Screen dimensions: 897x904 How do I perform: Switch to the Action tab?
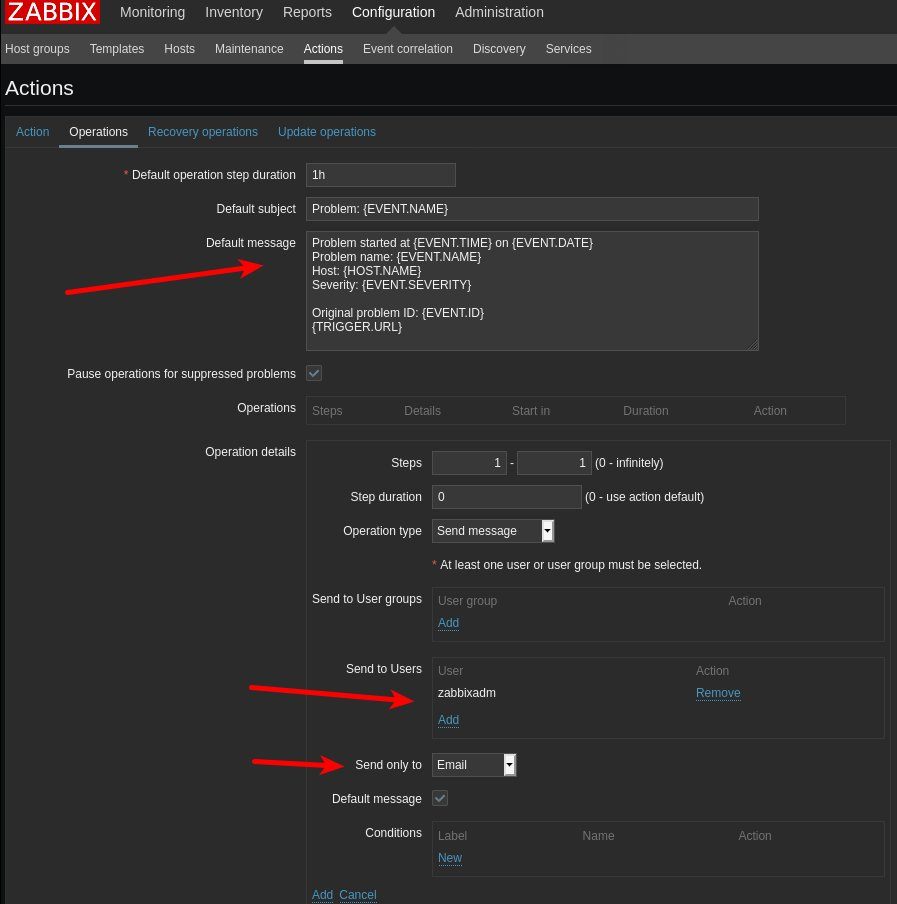(32, 132)
